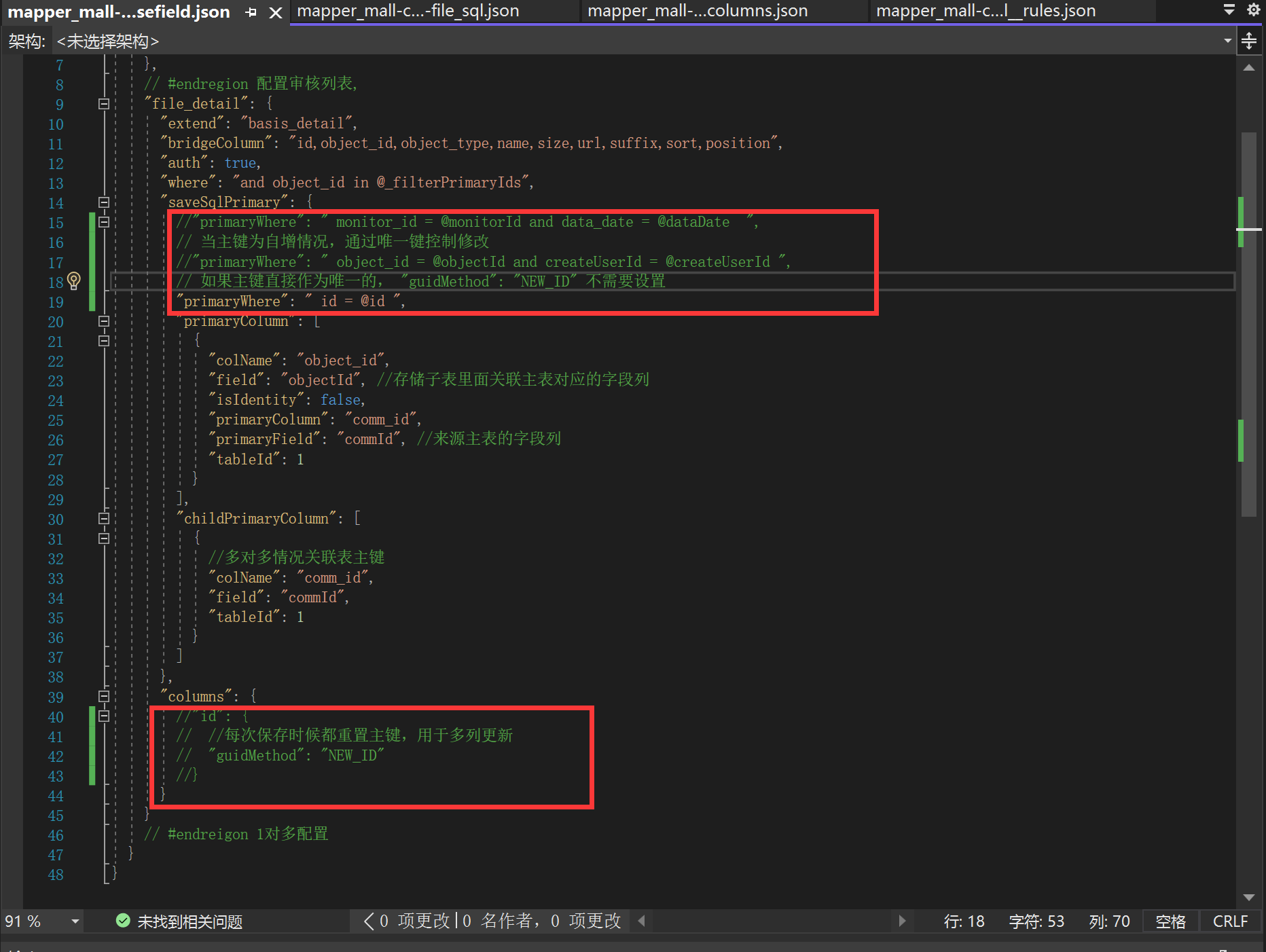Click the 未找到相关问题 status text

(190, 921)
